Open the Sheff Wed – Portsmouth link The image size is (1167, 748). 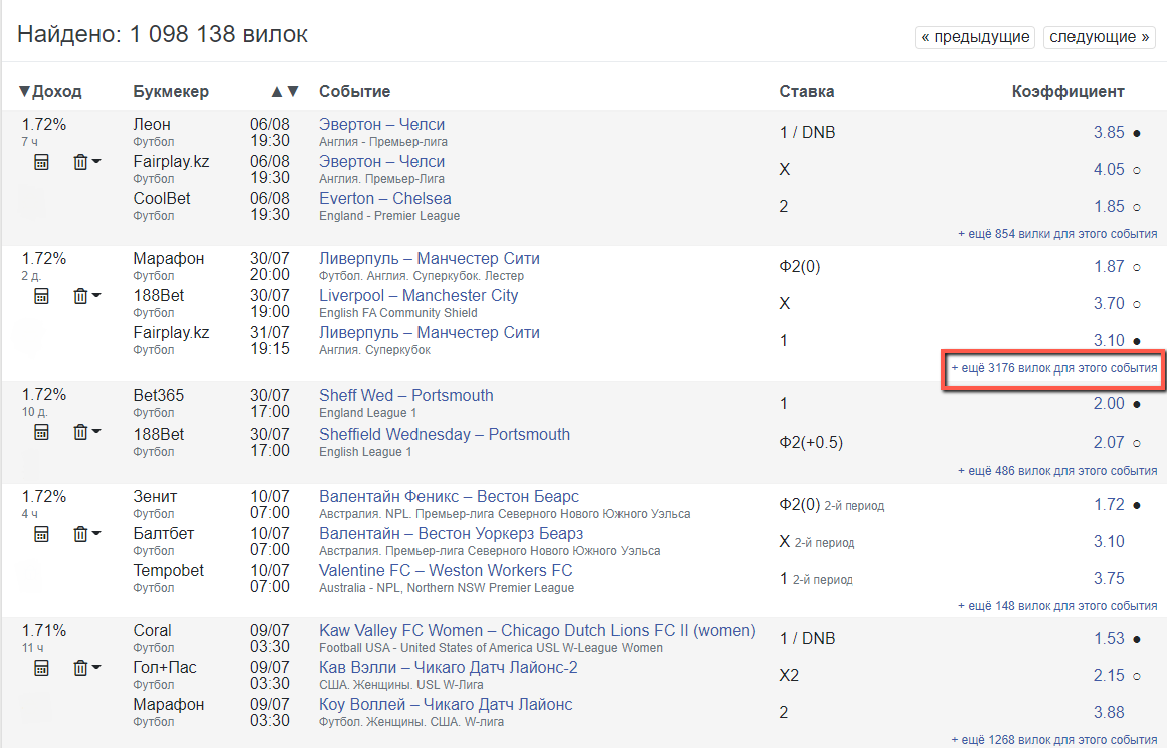tap(406, 395)
